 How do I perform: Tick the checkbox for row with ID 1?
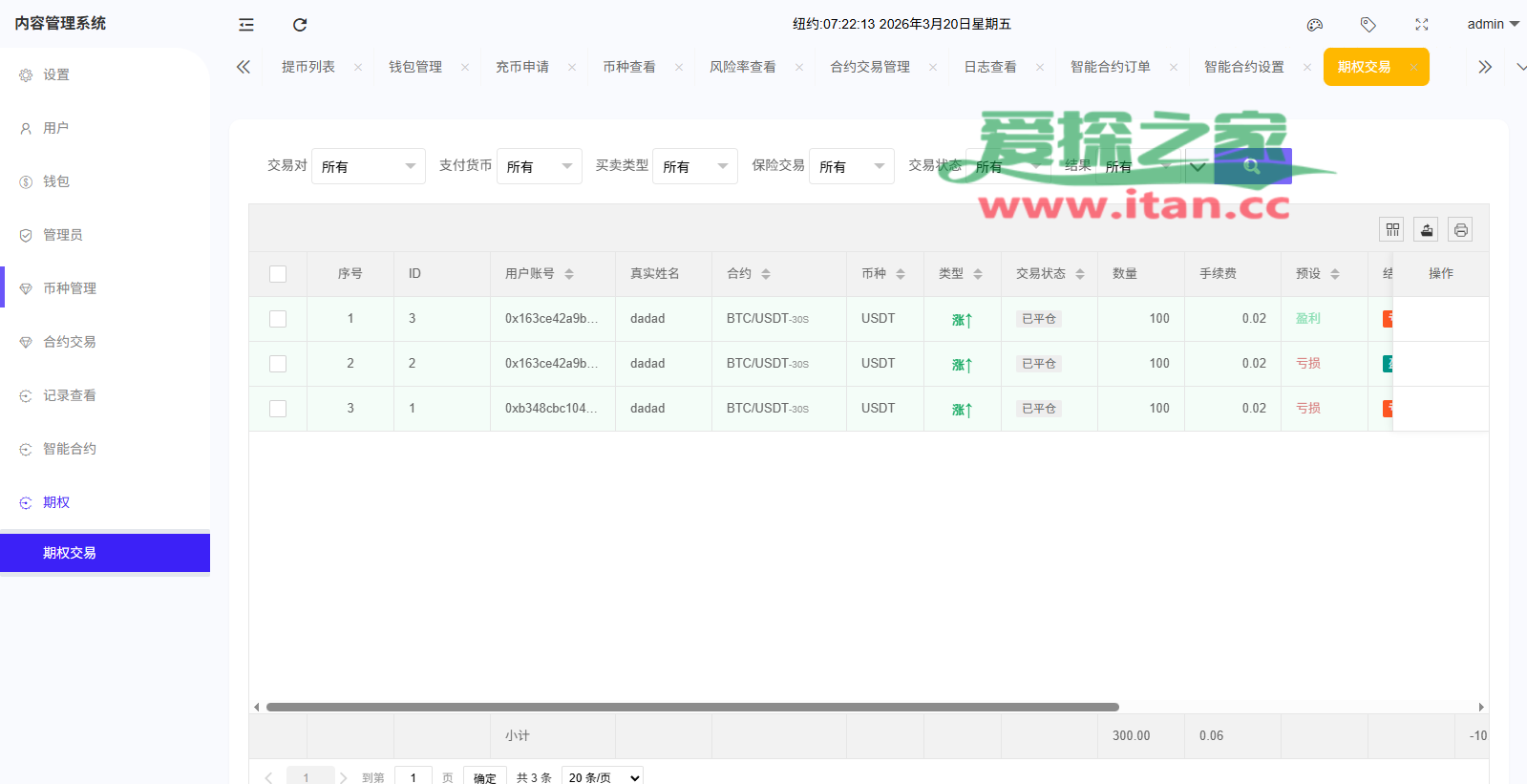click(278, 409)
